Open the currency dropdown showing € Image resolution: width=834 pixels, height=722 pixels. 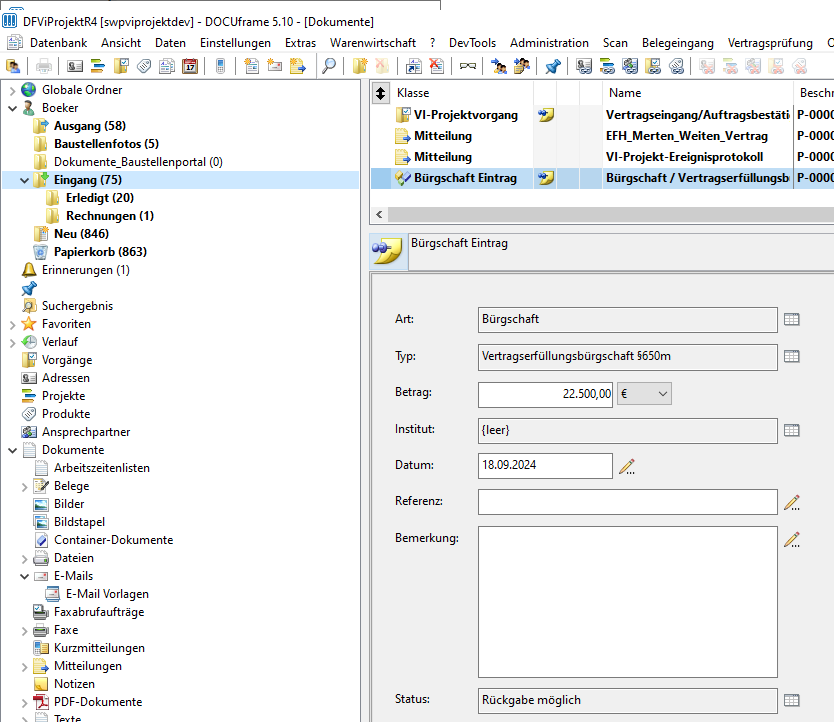[644, 394]
